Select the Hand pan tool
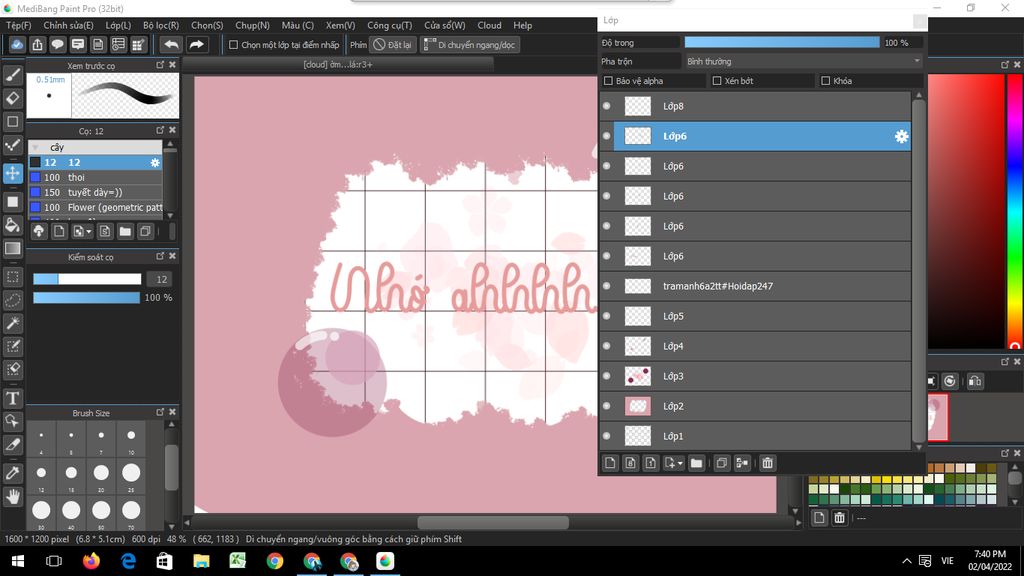 pos(12,496)
